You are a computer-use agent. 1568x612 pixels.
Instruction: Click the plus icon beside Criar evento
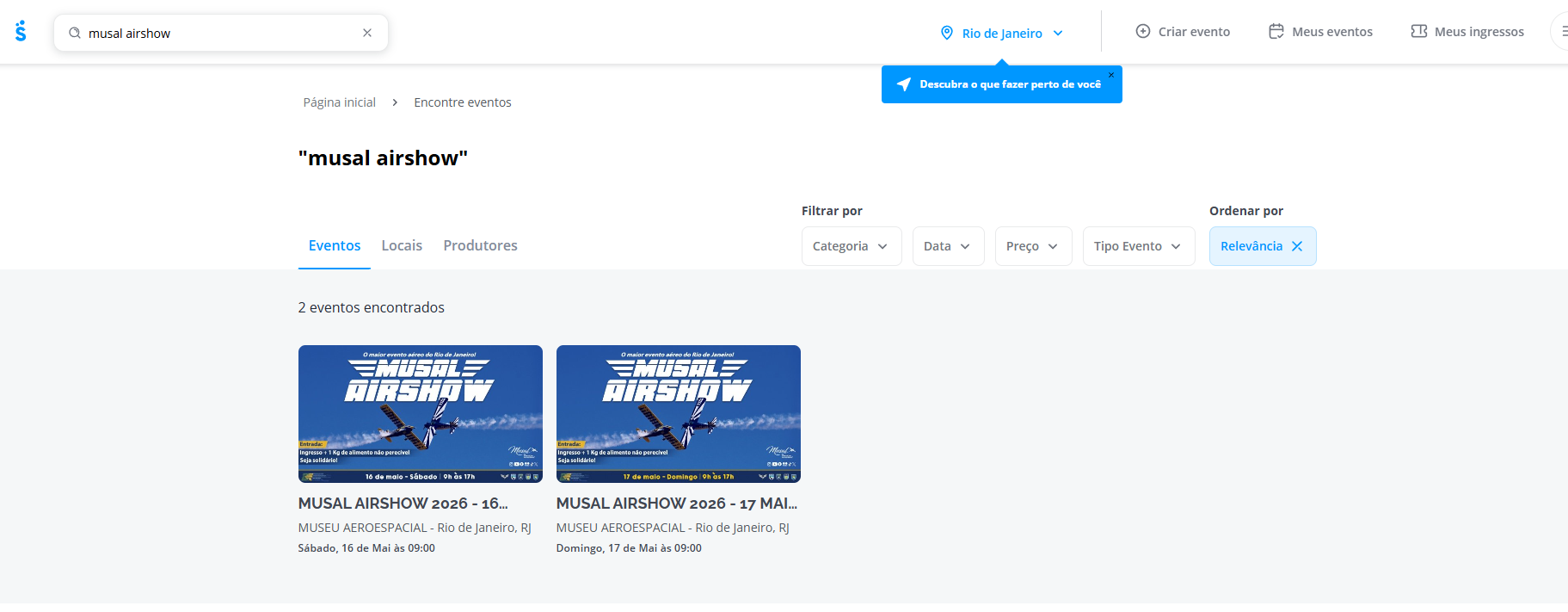1143,31
